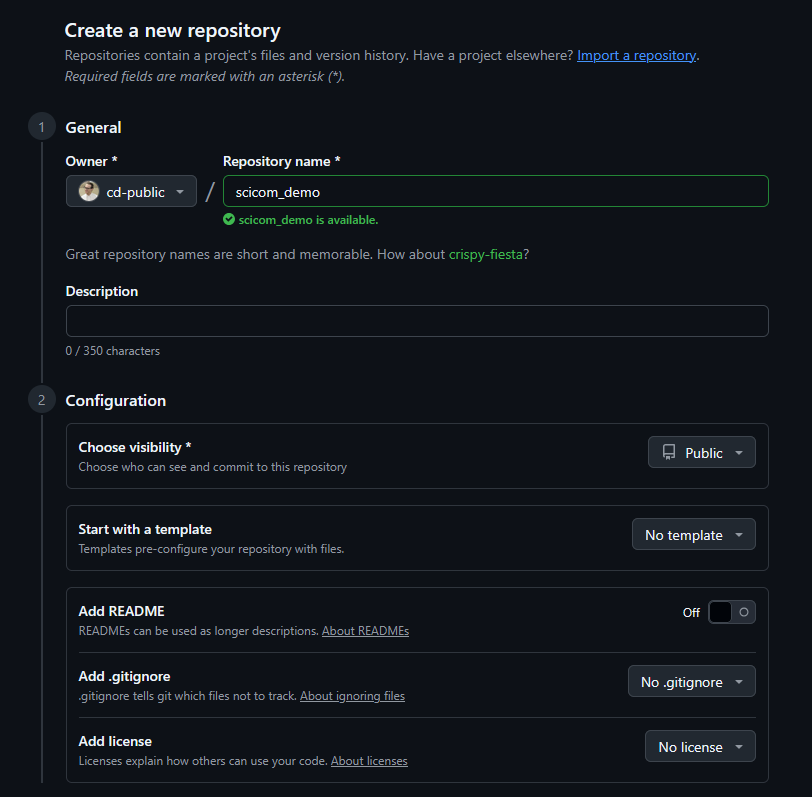
Task: Use the suggested name crispy-fiesta
Action: point(486,255)
